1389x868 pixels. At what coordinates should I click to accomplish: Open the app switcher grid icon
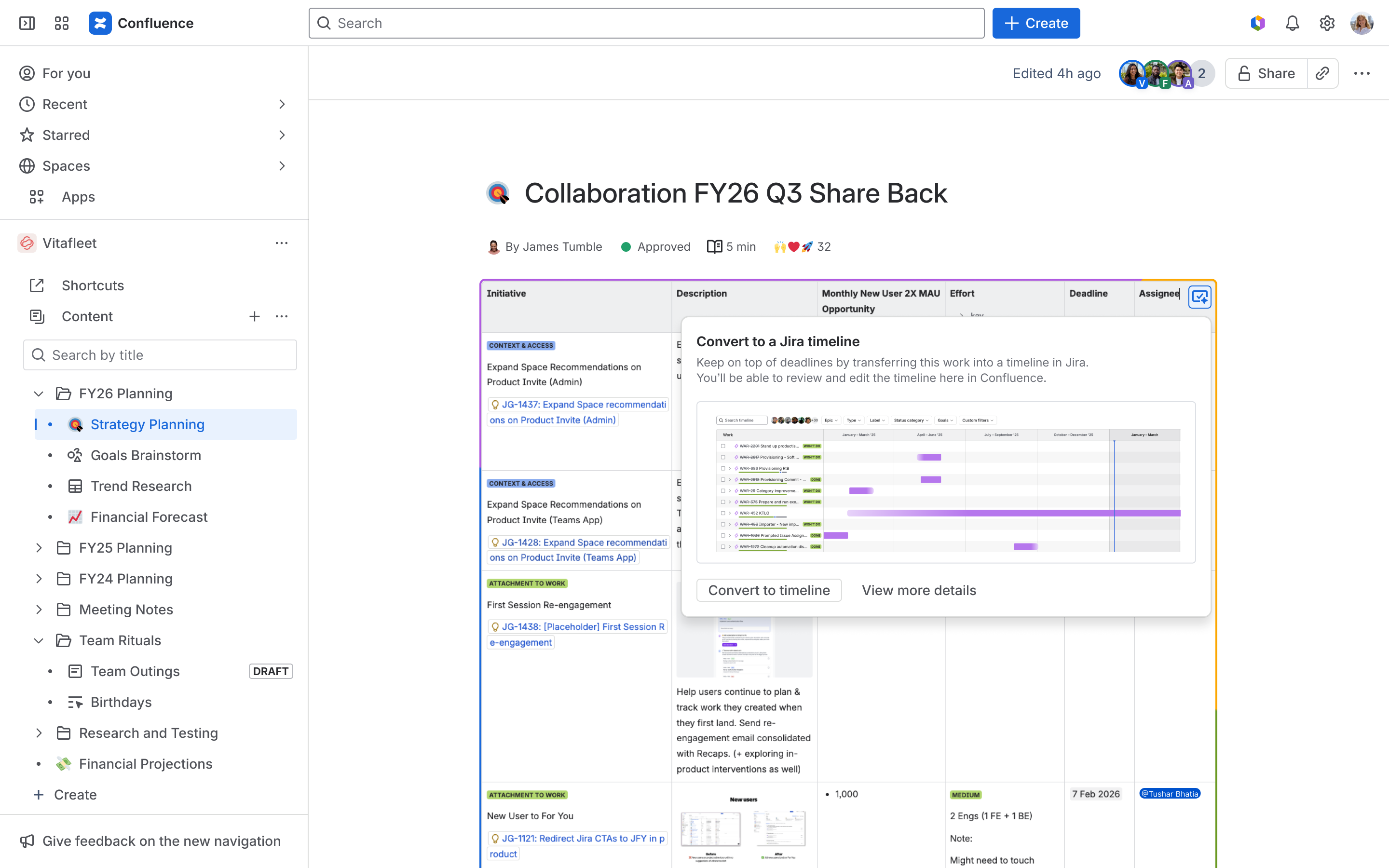pos(61,23)
